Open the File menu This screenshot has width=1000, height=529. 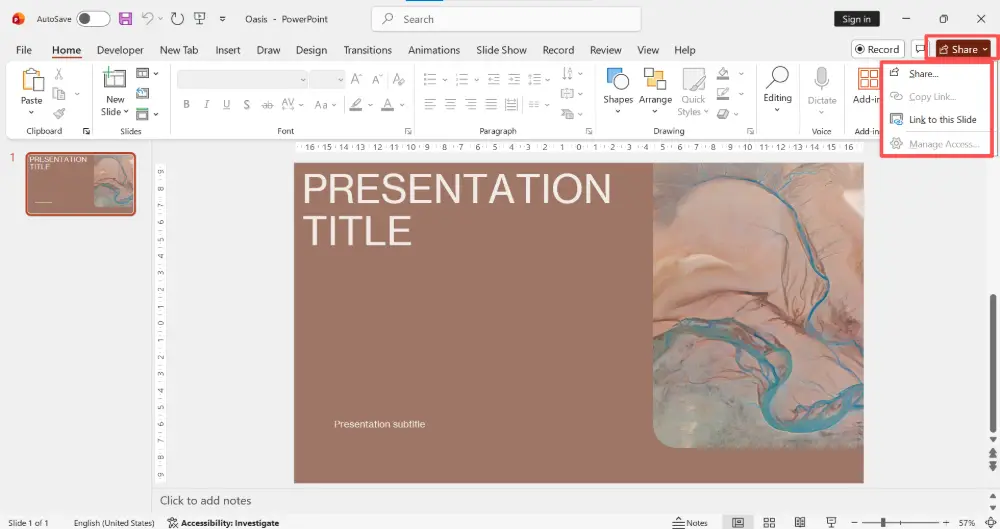click(24, 50)
